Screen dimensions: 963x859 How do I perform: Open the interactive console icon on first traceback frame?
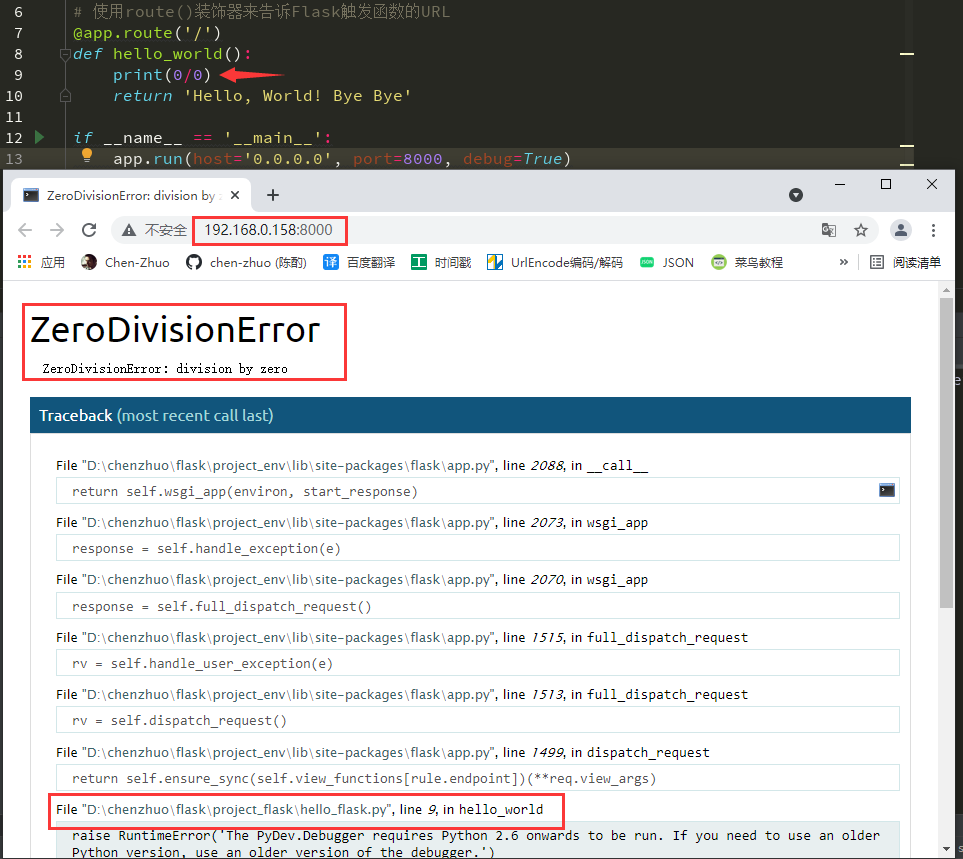click(886, 490)
